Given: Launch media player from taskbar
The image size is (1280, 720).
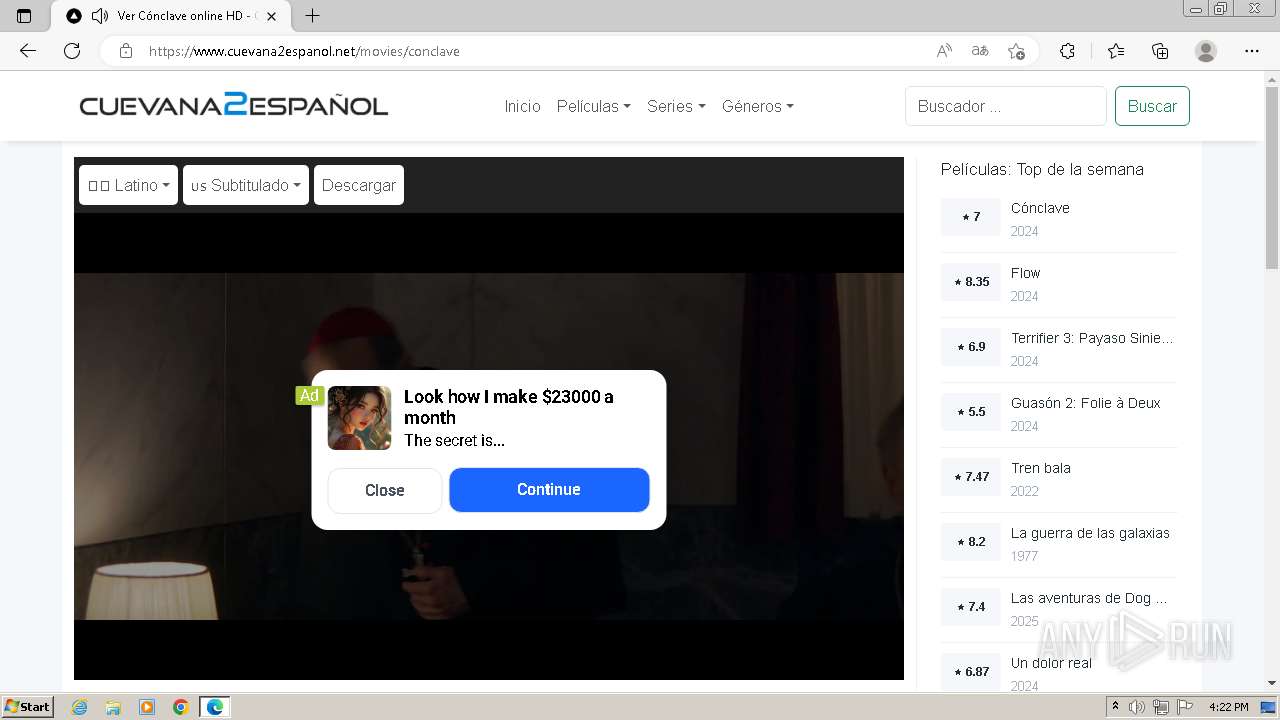Looking at the screenshot, I should click(147, 707).
